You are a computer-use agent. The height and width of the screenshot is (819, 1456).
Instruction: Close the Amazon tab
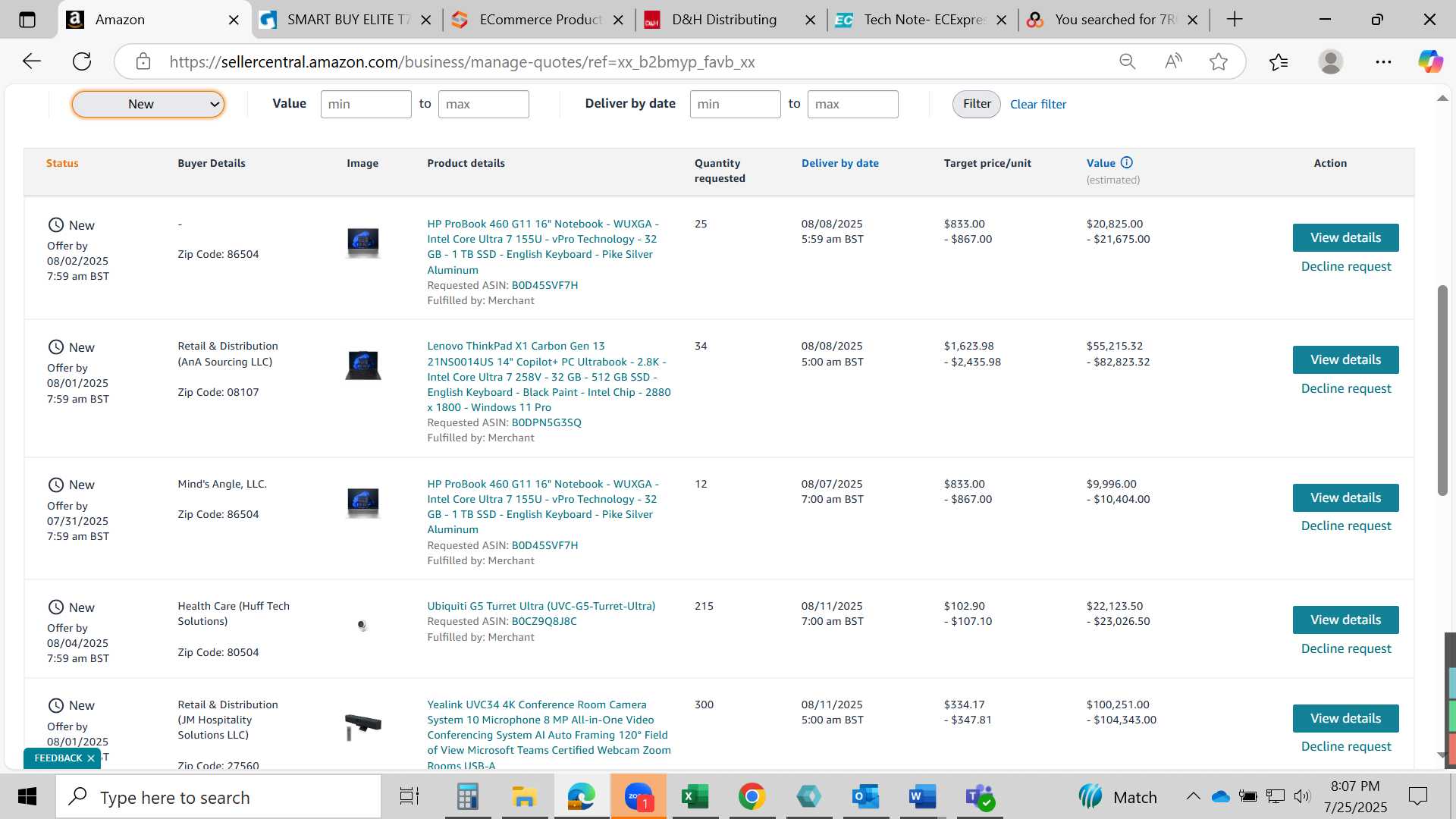click(x=234, y=20)
